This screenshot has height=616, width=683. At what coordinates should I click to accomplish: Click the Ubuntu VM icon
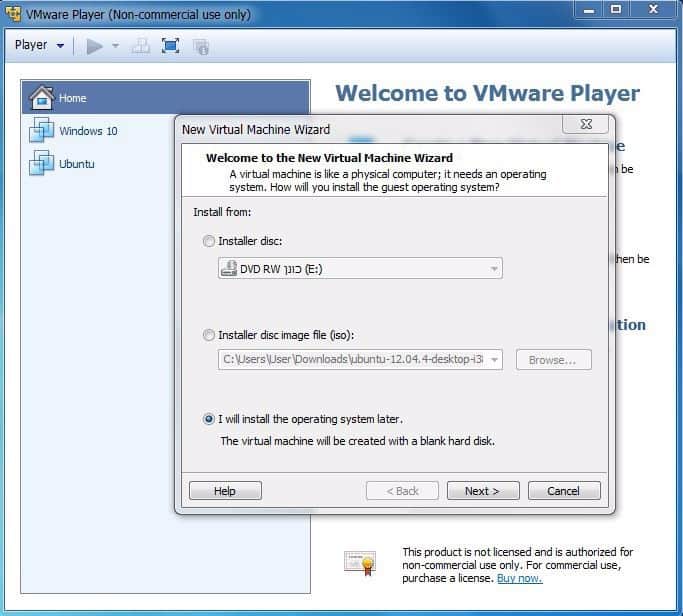tap(41, 162)
